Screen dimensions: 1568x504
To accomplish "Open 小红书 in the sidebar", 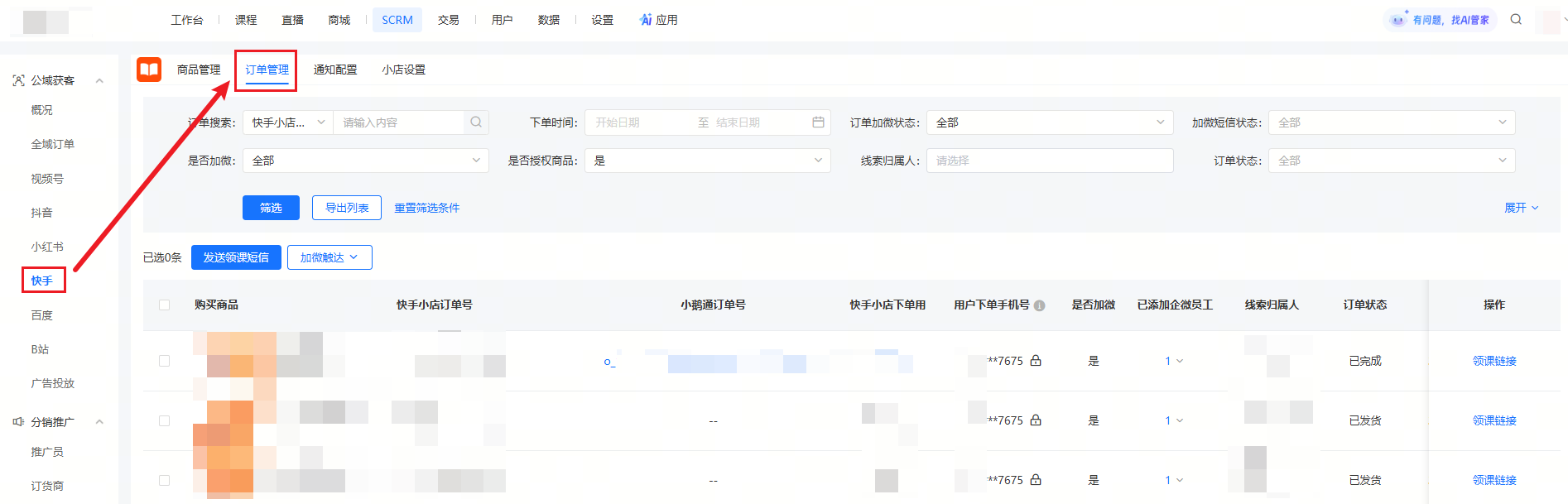I will point(47,247).
